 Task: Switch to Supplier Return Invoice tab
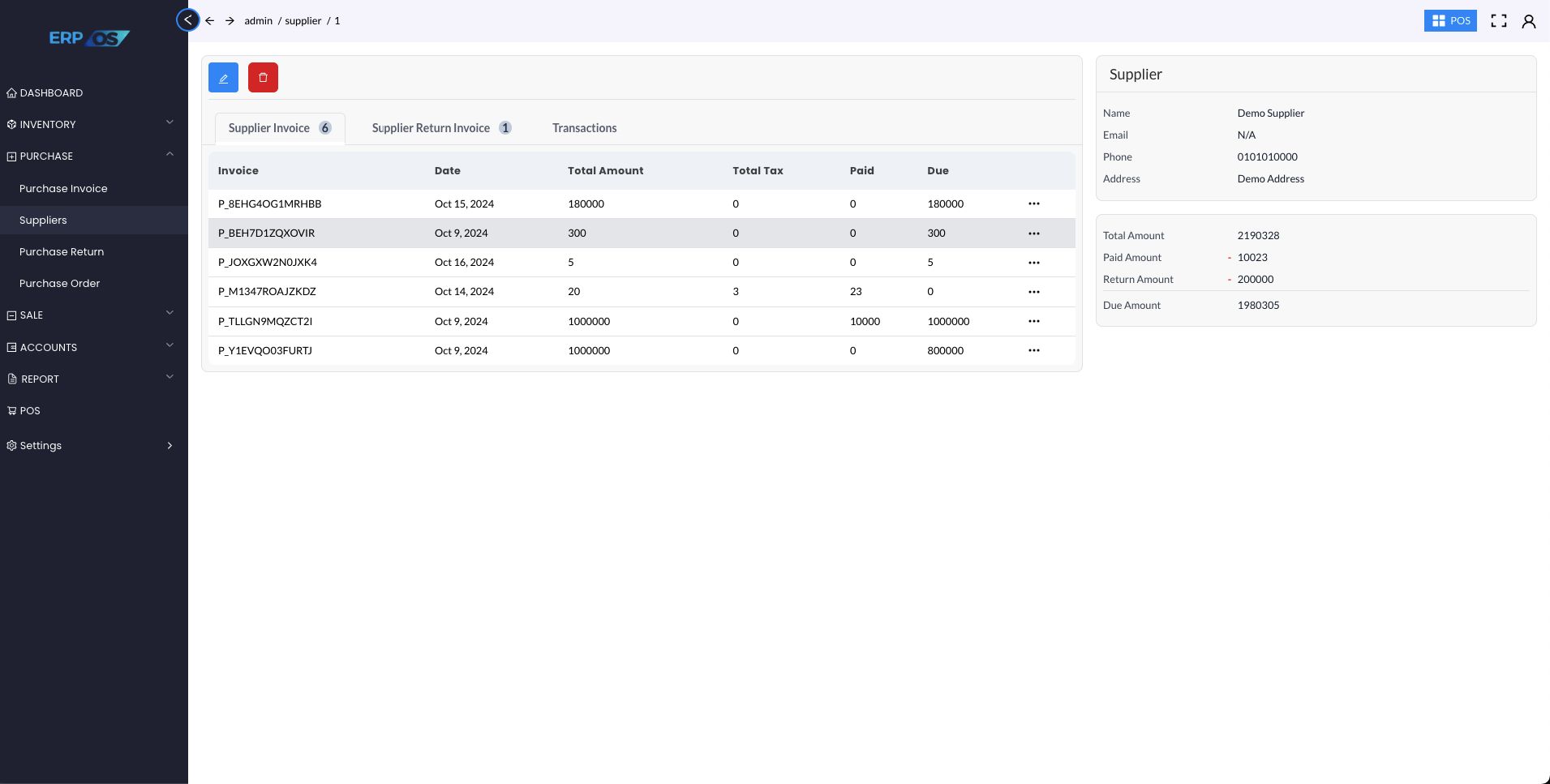tap(441, 128)
